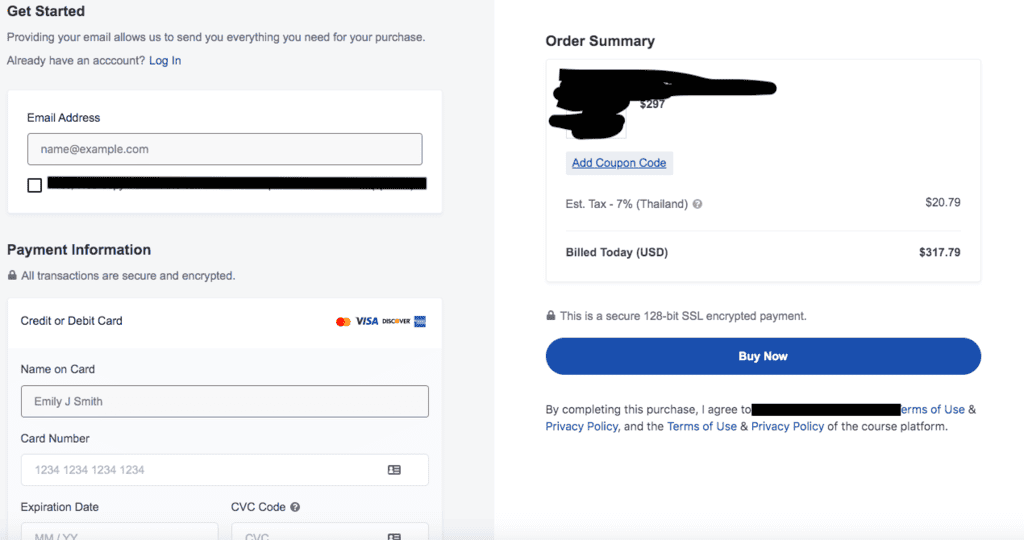Click the card icon inside Card Number field

coord(394,470)
